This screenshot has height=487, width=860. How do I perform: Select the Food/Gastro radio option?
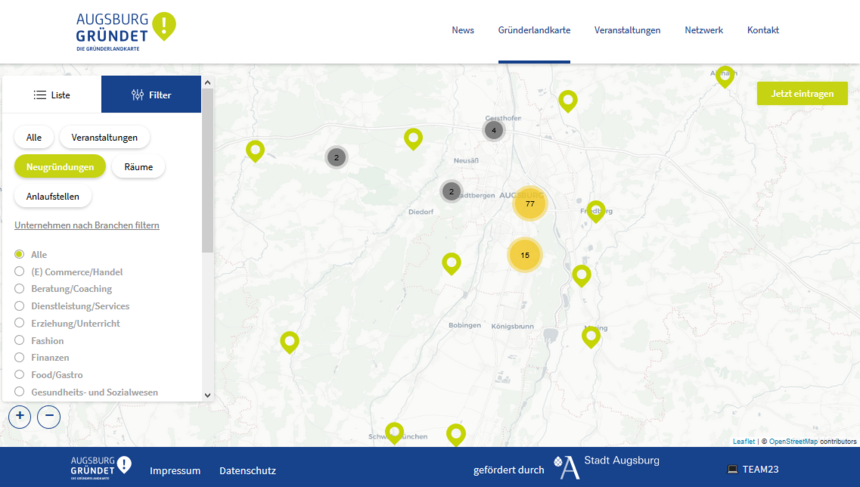(19, 375)
